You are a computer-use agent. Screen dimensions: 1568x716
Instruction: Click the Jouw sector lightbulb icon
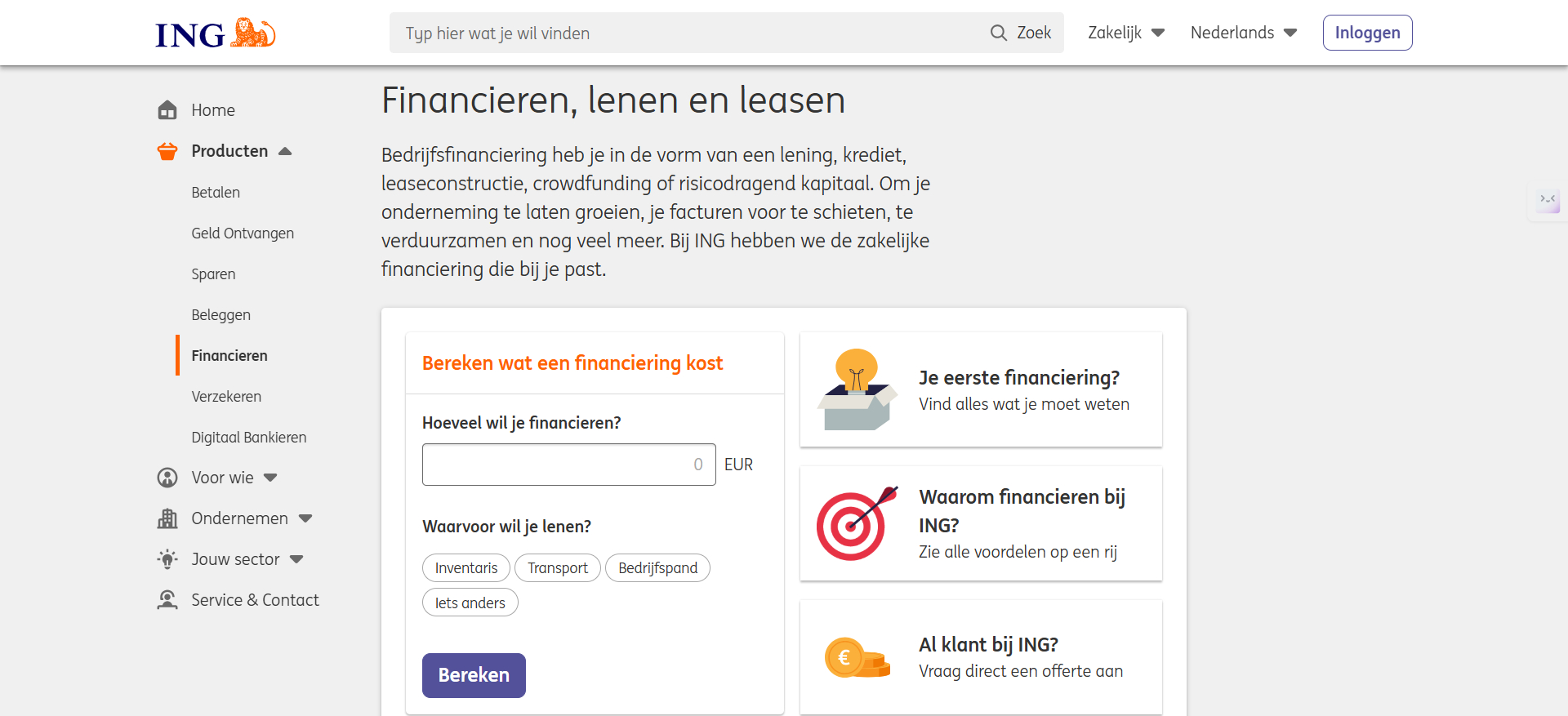[167, 559]
